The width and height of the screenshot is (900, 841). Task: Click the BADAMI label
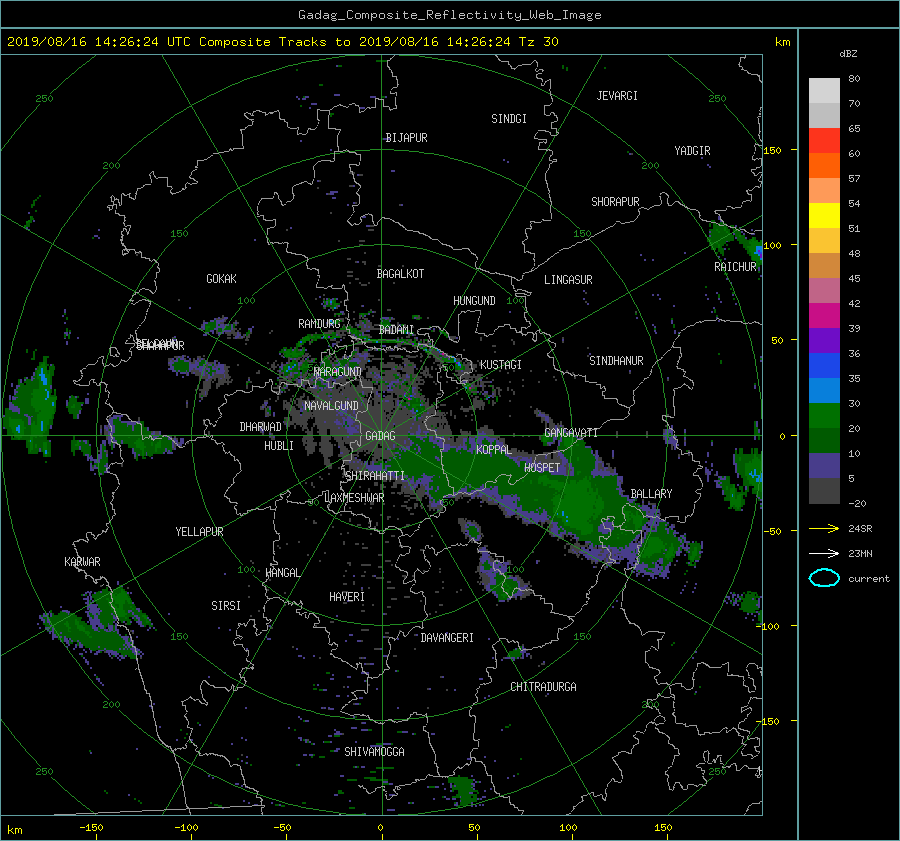coord(396,330)
